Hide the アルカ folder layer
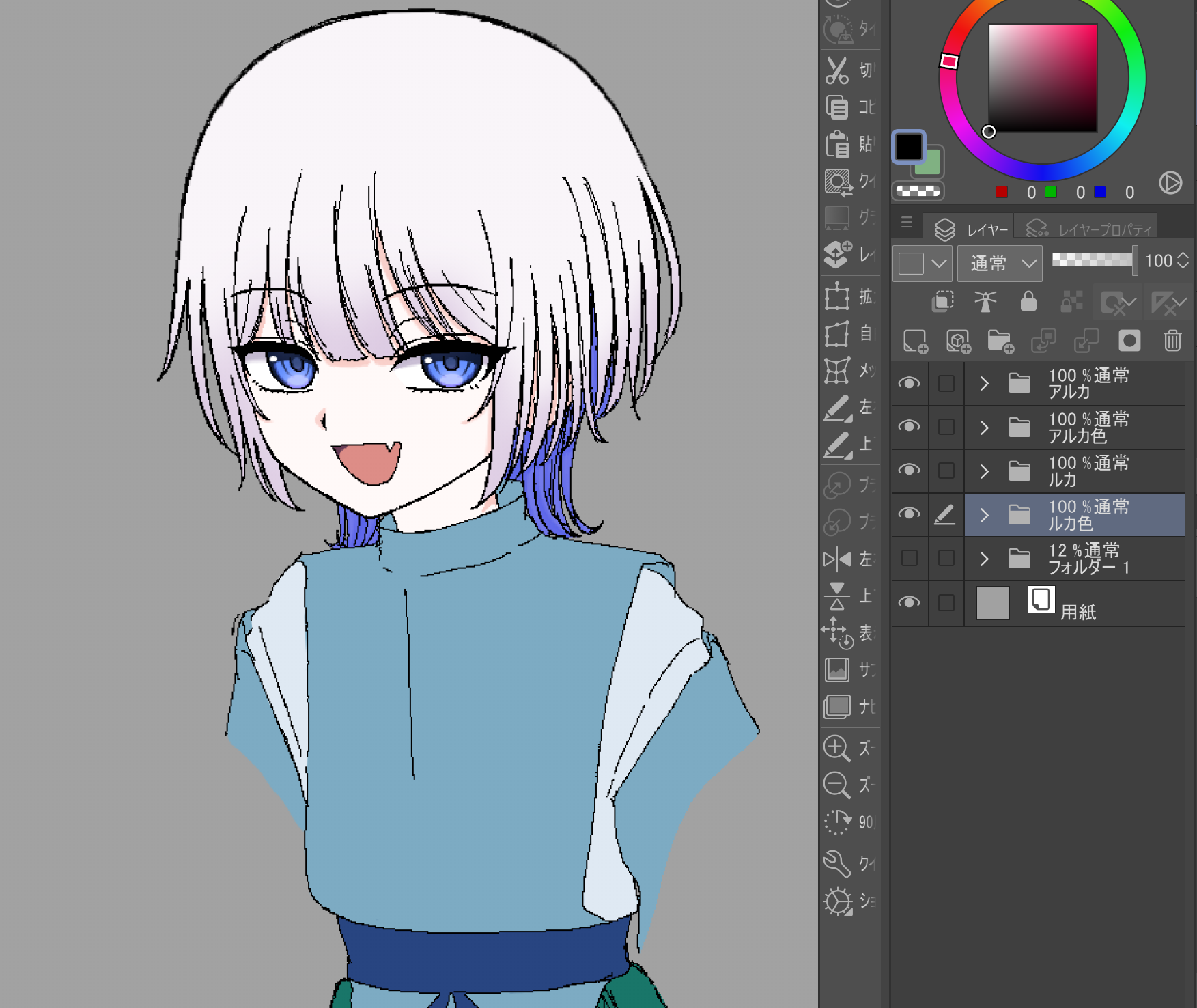1197x1008 pixels. (909, 383)
